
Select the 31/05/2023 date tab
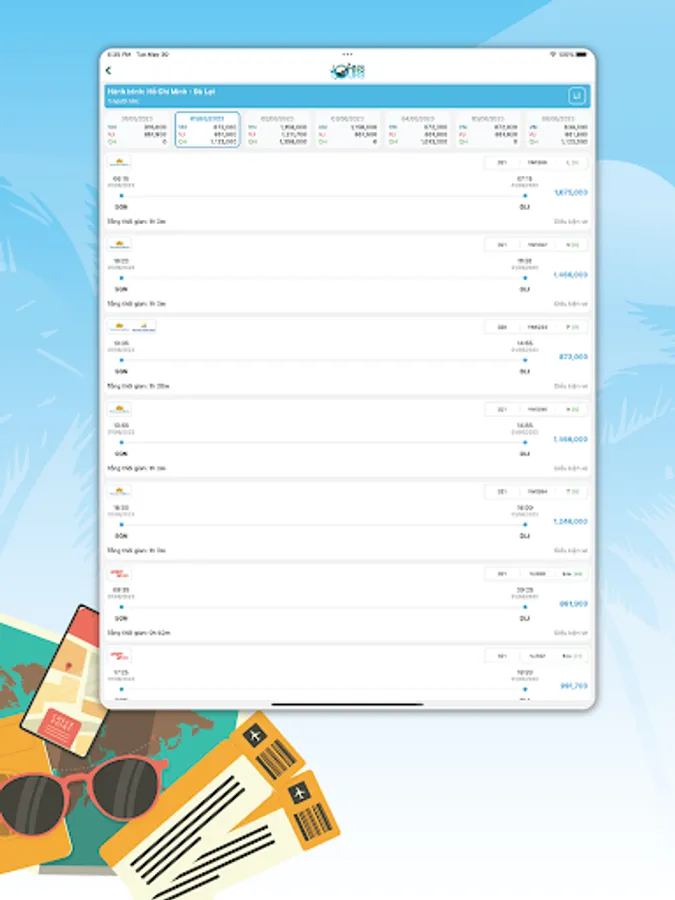138,130
